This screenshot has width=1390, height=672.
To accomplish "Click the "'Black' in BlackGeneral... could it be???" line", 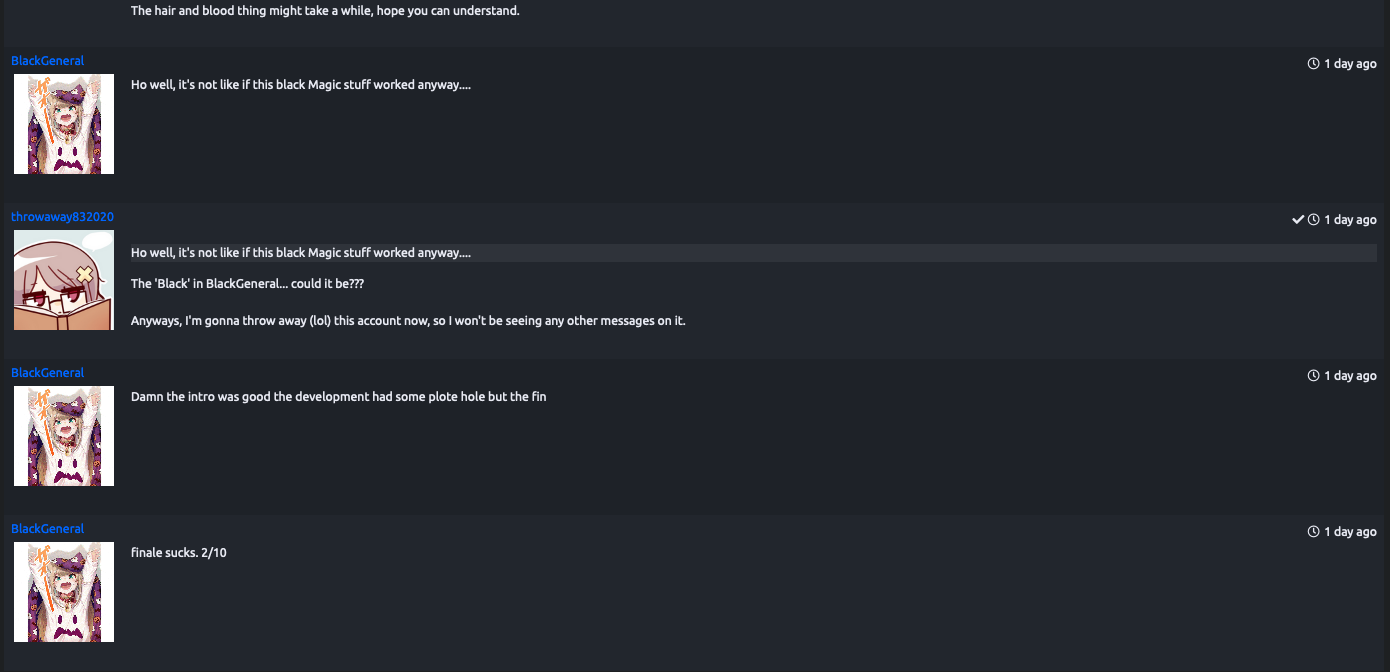I will (x=248, y=284).
